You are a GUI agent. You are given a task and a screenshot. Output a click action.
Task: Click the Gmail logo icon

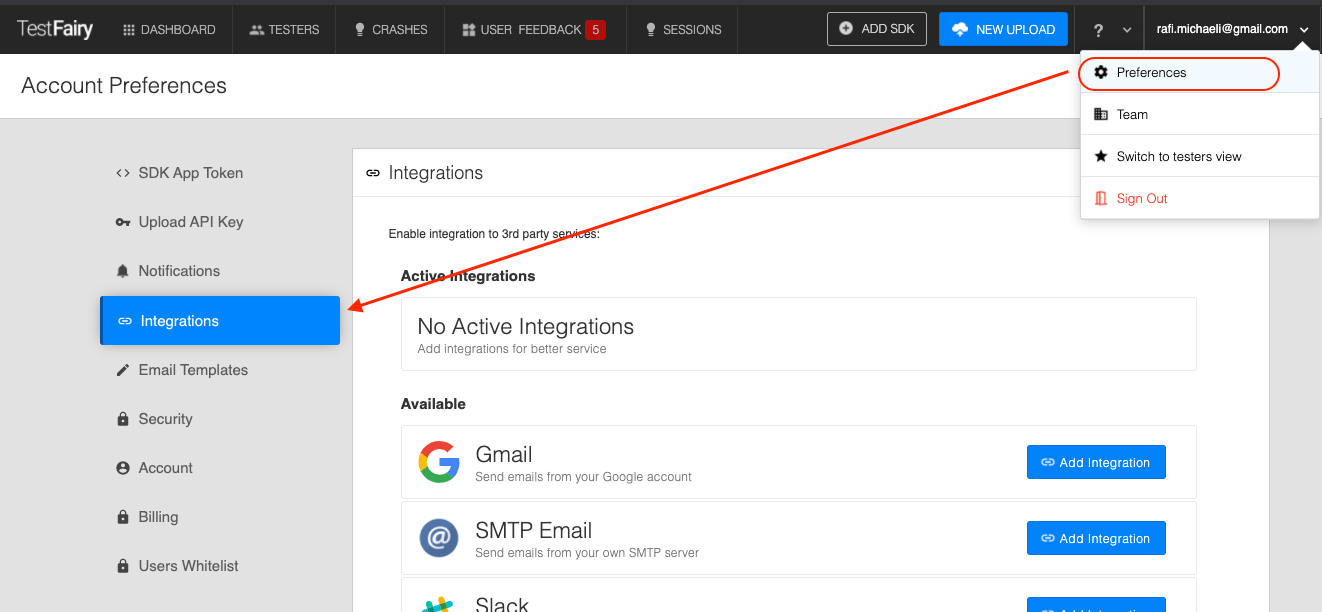439,461
